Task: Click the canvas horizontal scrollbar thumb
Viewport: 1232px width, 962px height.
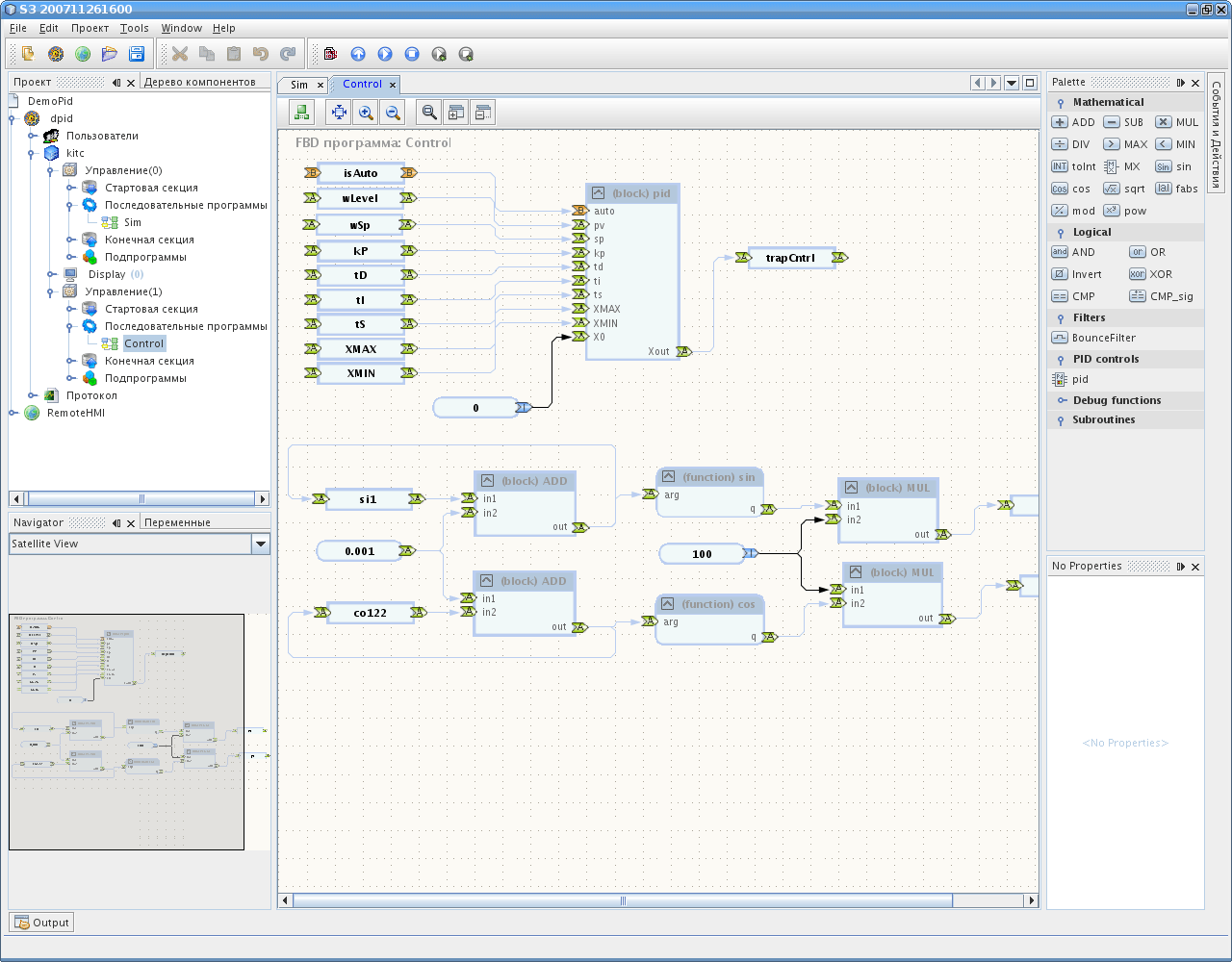Action: click(x=622, y=901)
